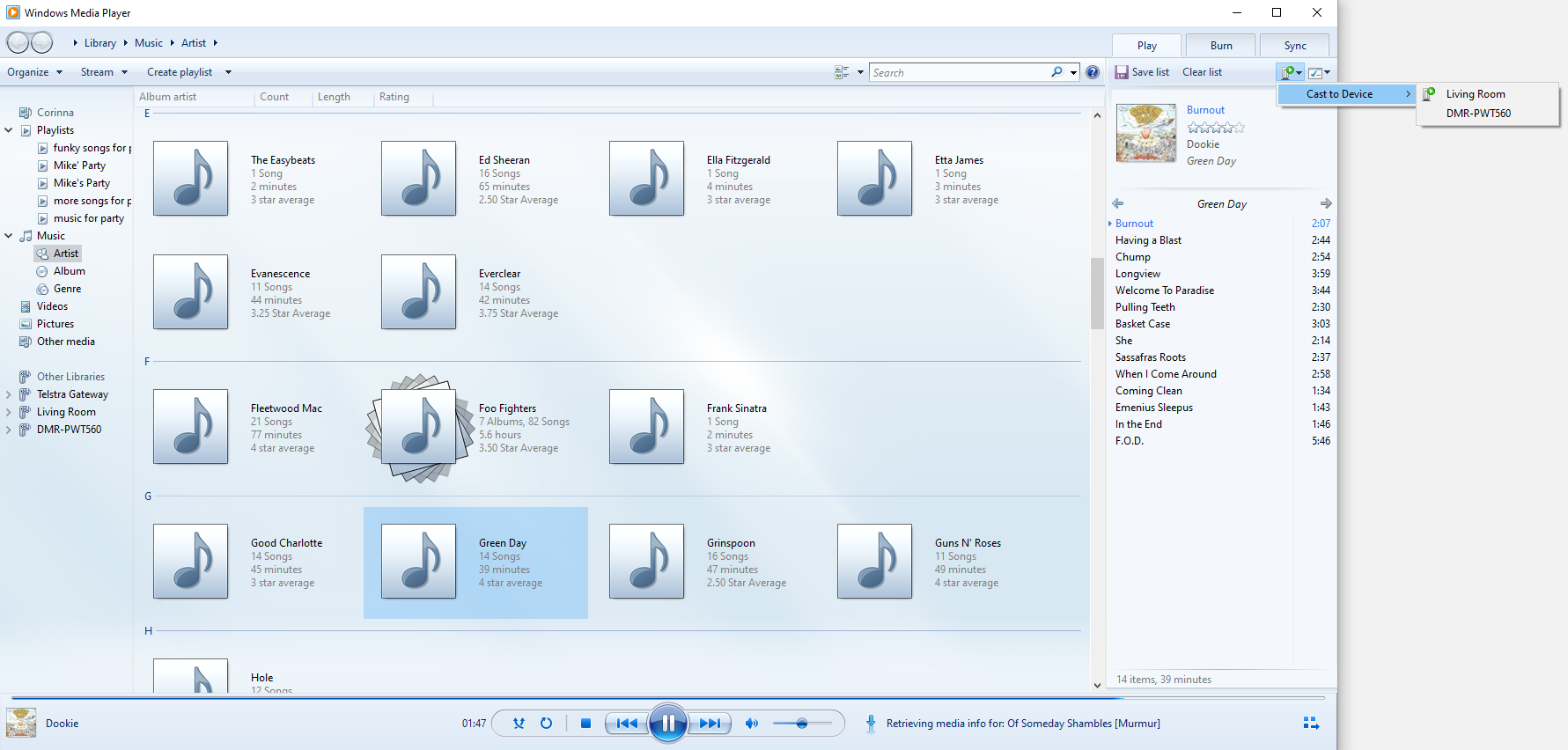Click Clear list button
This screenshot has width=1568, height=750.
coord(1202,72)
